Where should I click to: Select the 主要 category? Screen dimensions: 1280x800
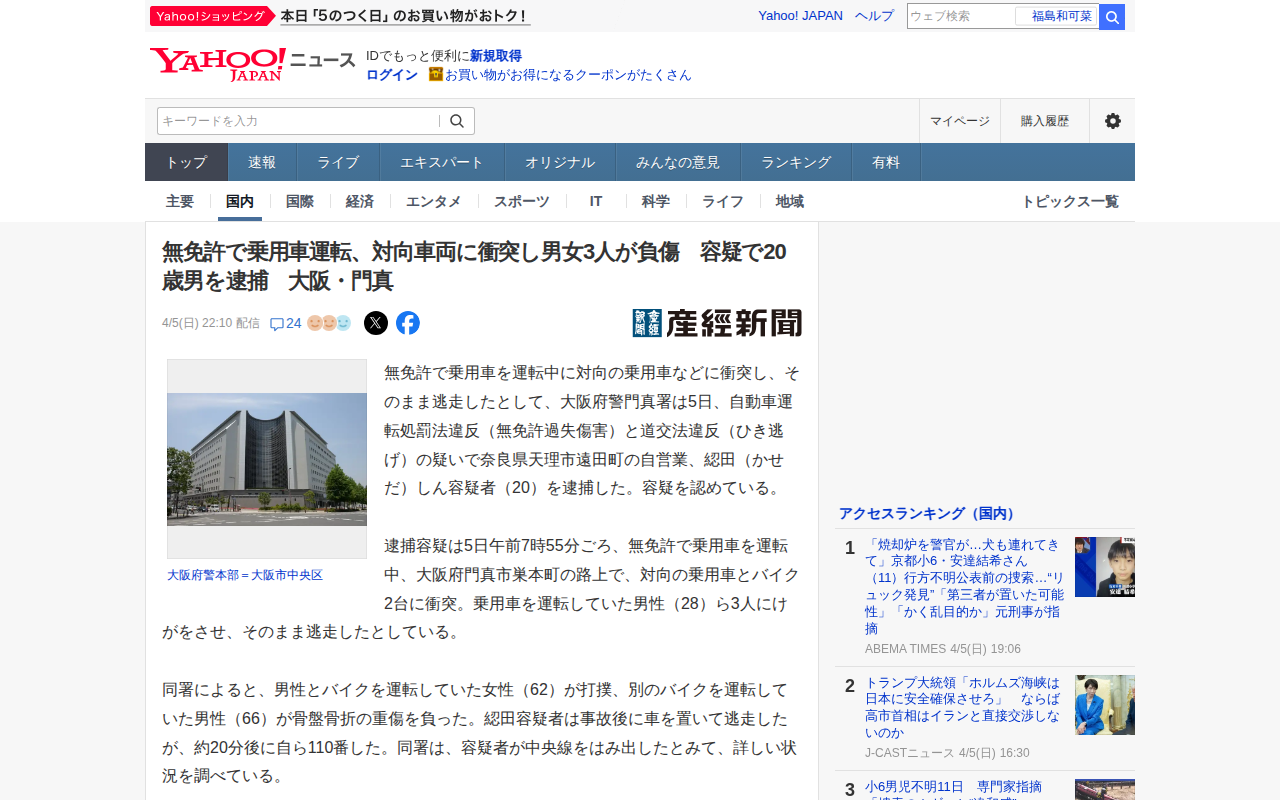click(x=180, y=201)
